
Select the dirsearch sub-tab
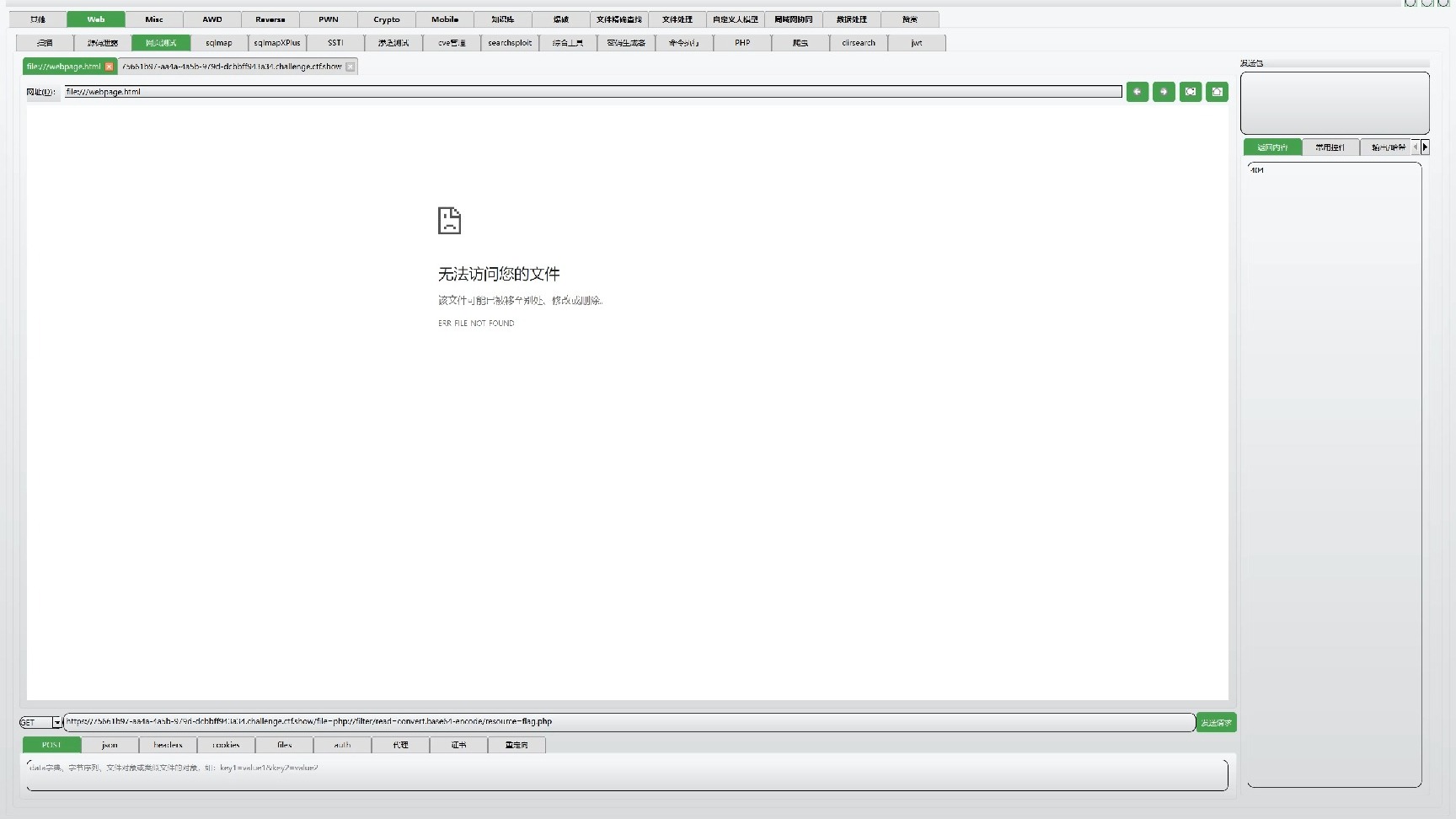tap(859, 43)
